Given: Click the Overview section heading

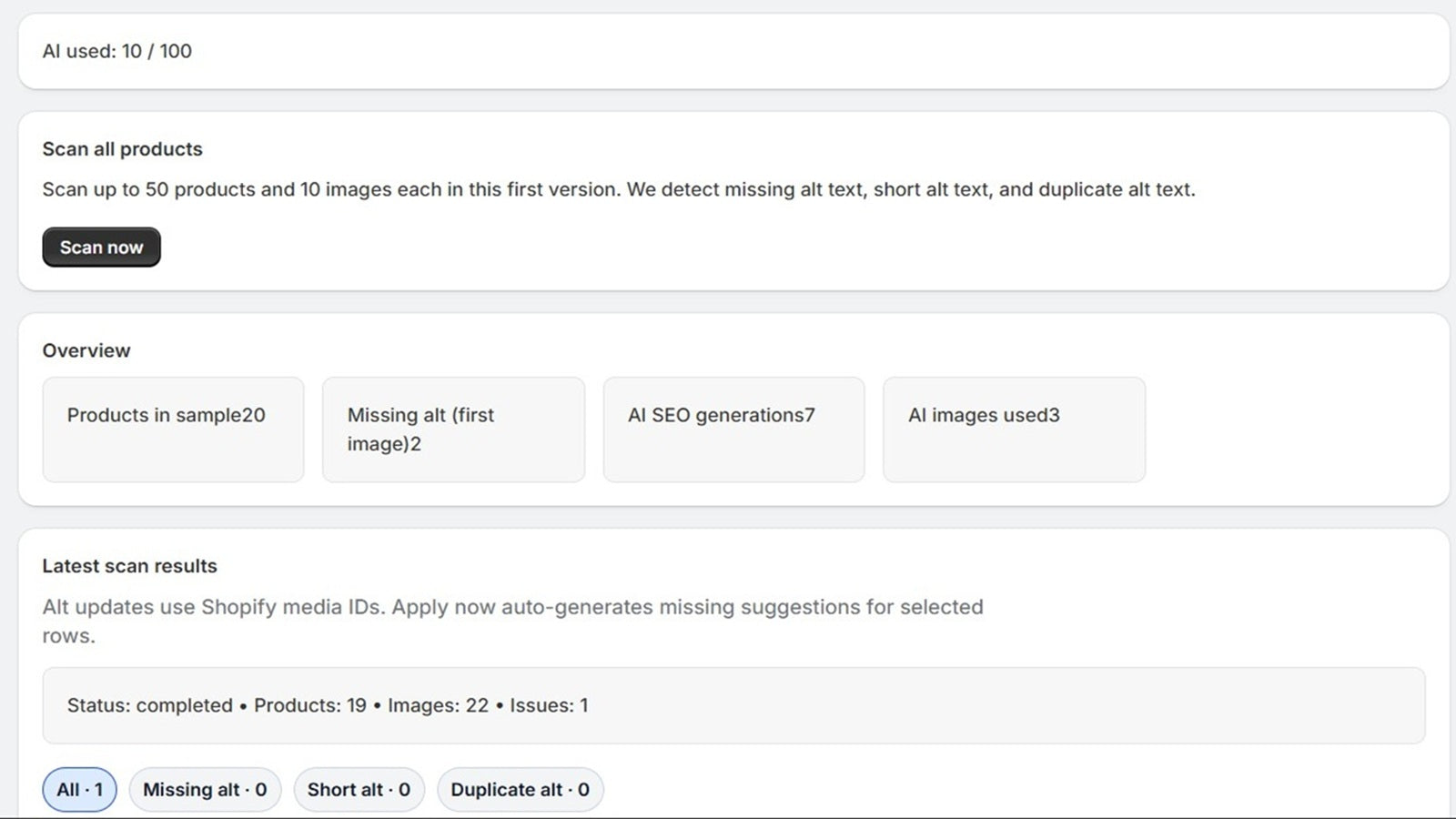Looking at the screenshot, I should (86, 350).
